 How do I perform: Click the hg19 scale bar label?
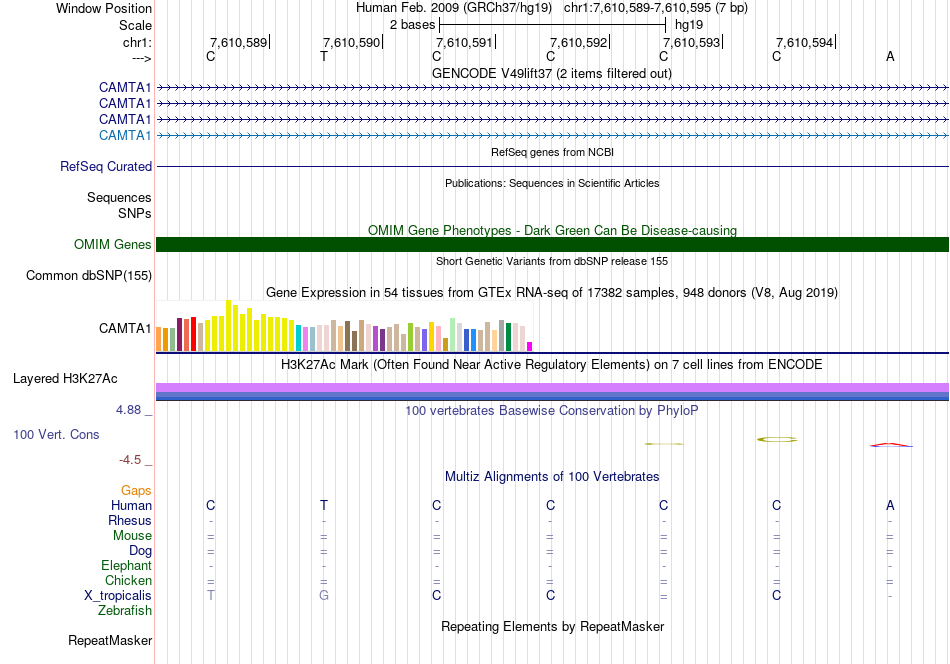pos(689,25)
